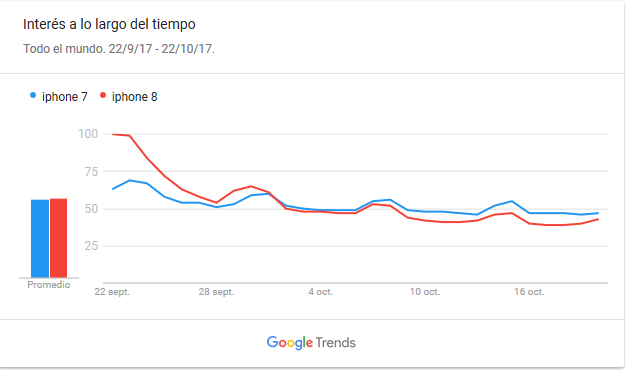Click the Promedio label under the bars
The image size is (626, 370).
[x=49, y=285]
